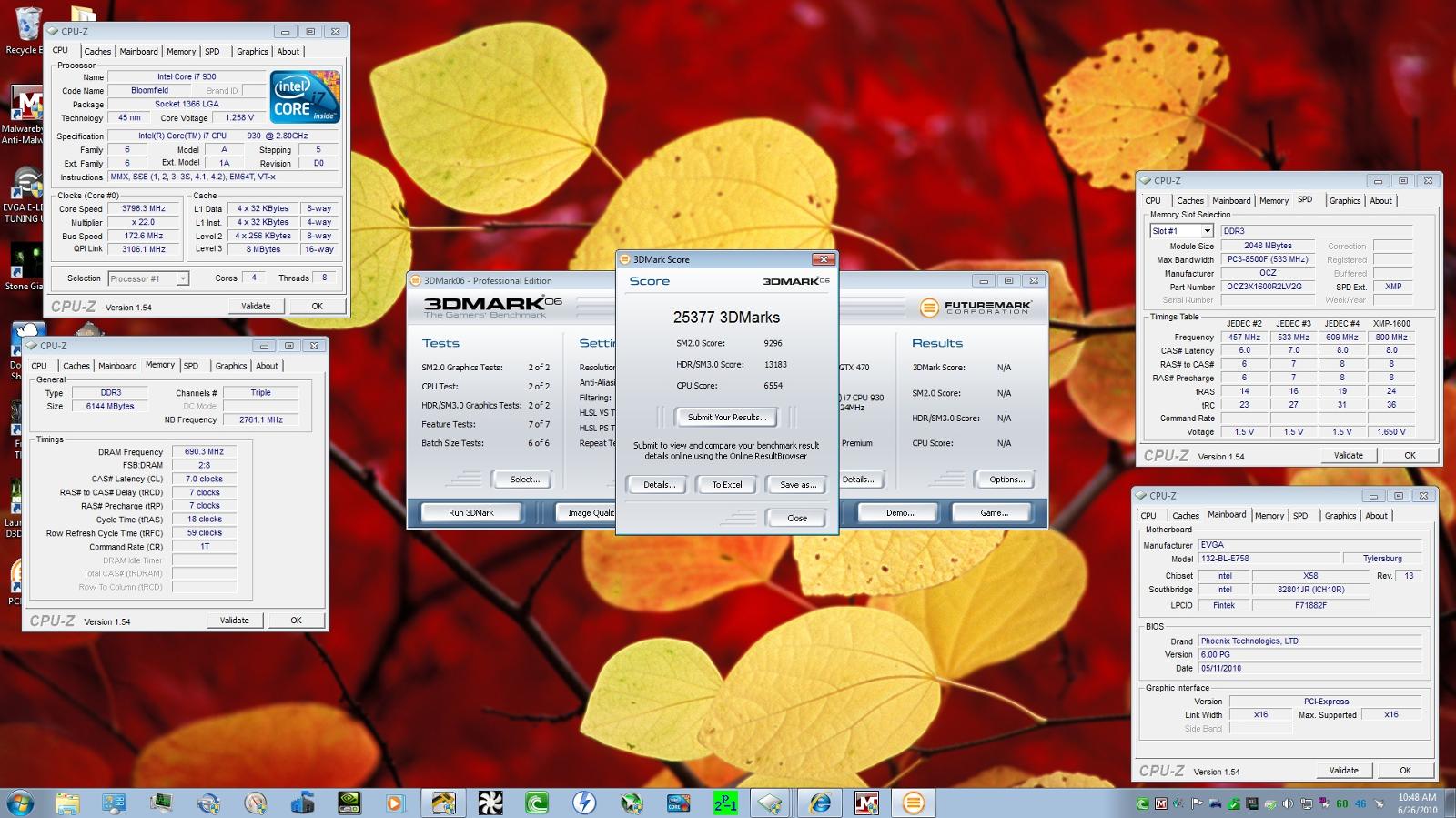Open Malwarebytes taskbar button

point(867,803)
